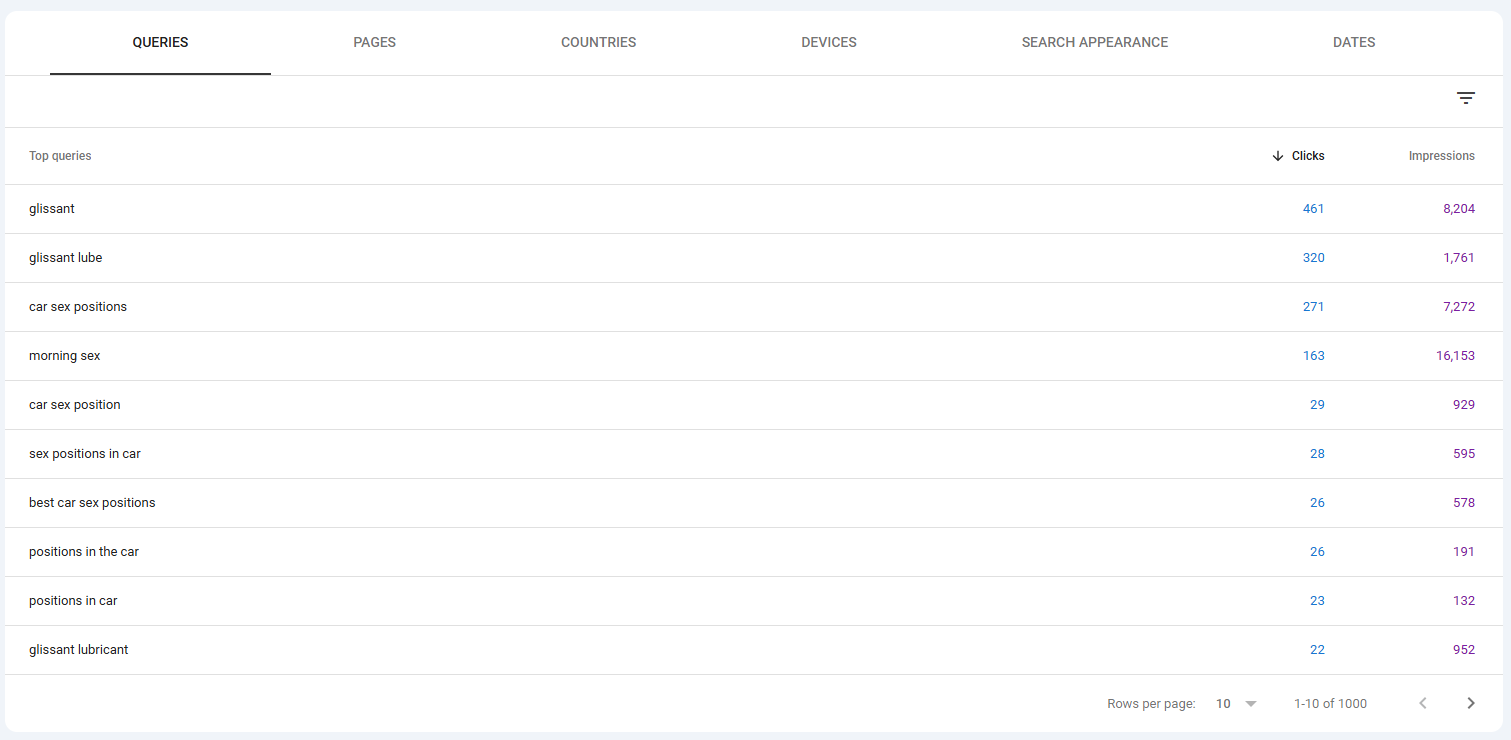The width and height of the screenshot is (1511, 740).
Task: Select the 'glissant' query row
Action: 52,209
